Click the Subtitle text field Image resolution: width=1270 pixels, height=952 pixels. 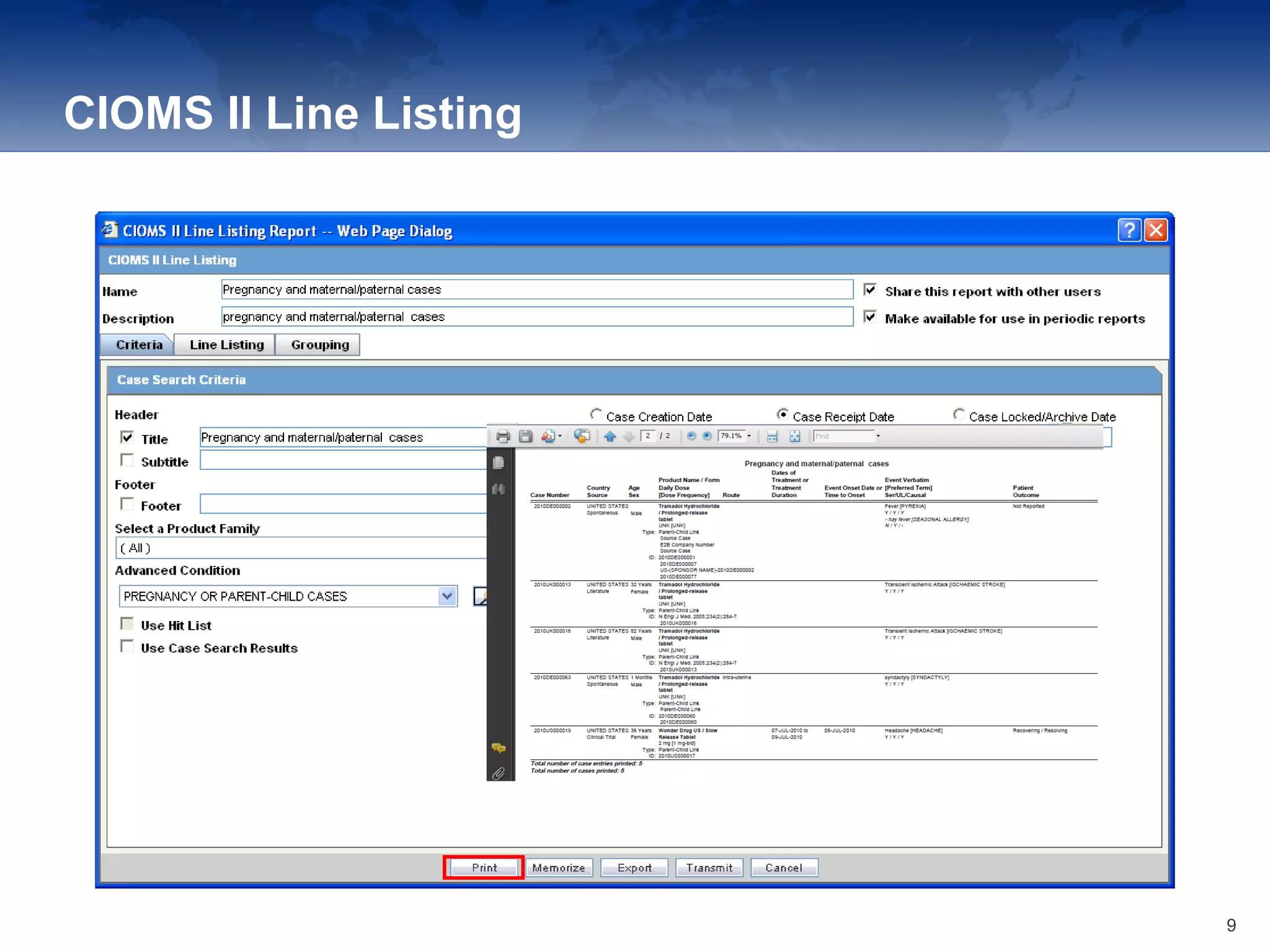click(344, 460)
